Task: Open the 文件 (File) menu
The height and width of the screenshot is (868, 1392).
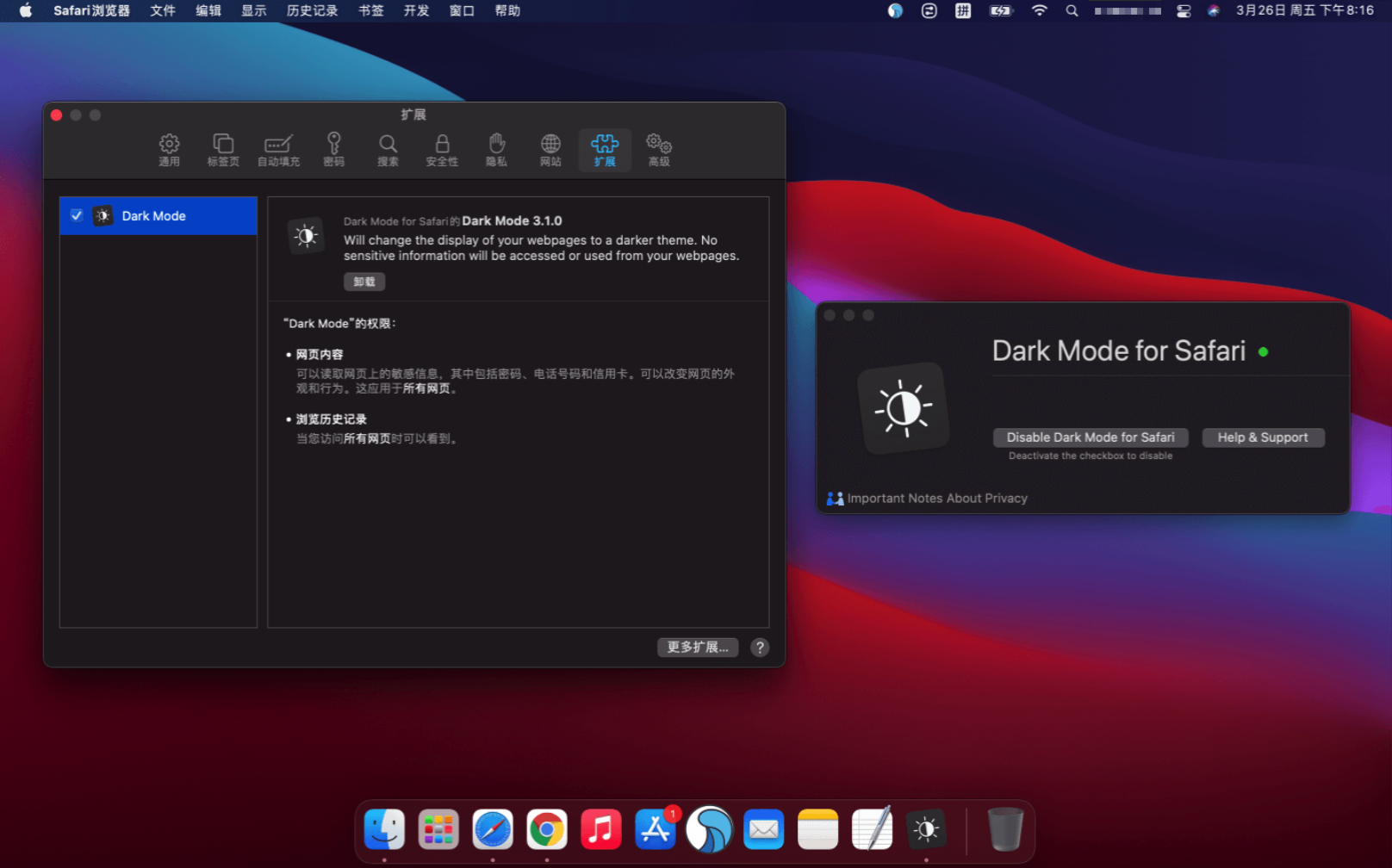Action: click(x=163, y=10)
